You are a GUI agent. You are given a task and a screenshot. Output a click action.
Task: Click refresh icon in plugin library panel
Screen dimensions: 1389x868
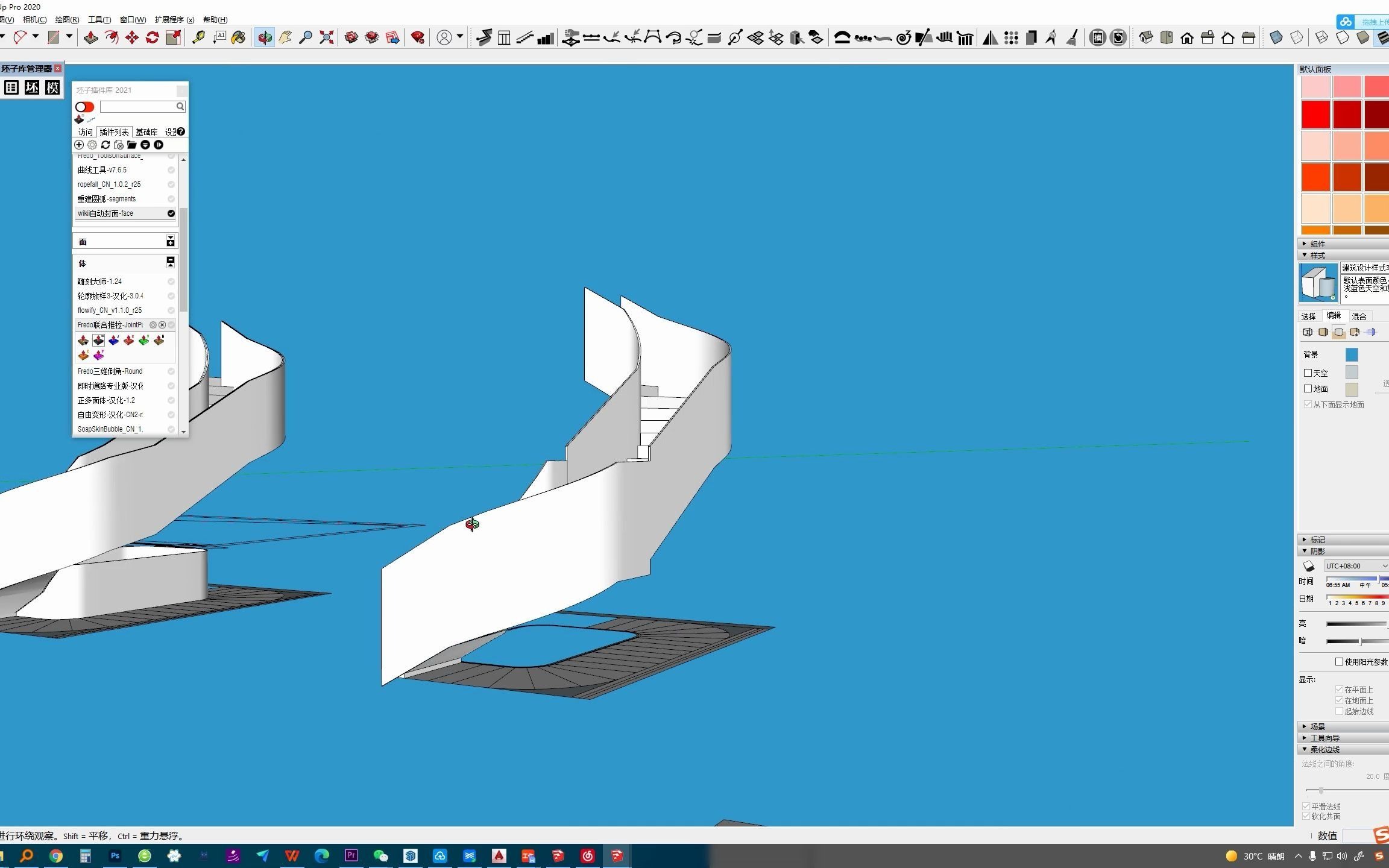(106, 145)
